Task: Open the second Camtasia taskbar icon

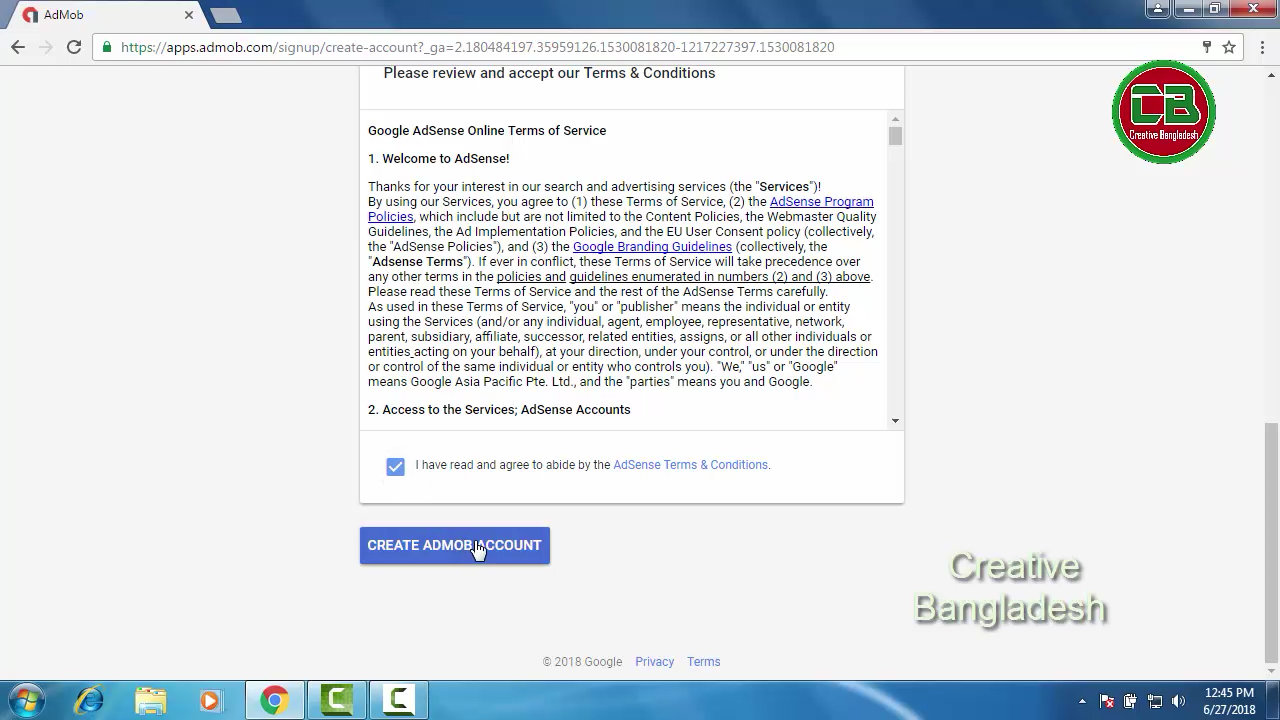Action: 399,700
